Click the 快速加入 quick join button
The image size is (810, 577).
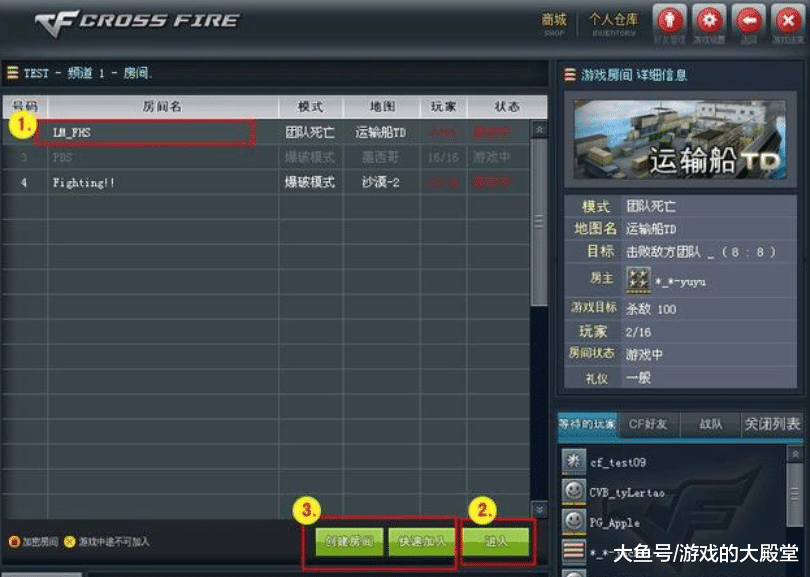pos(422,541)
